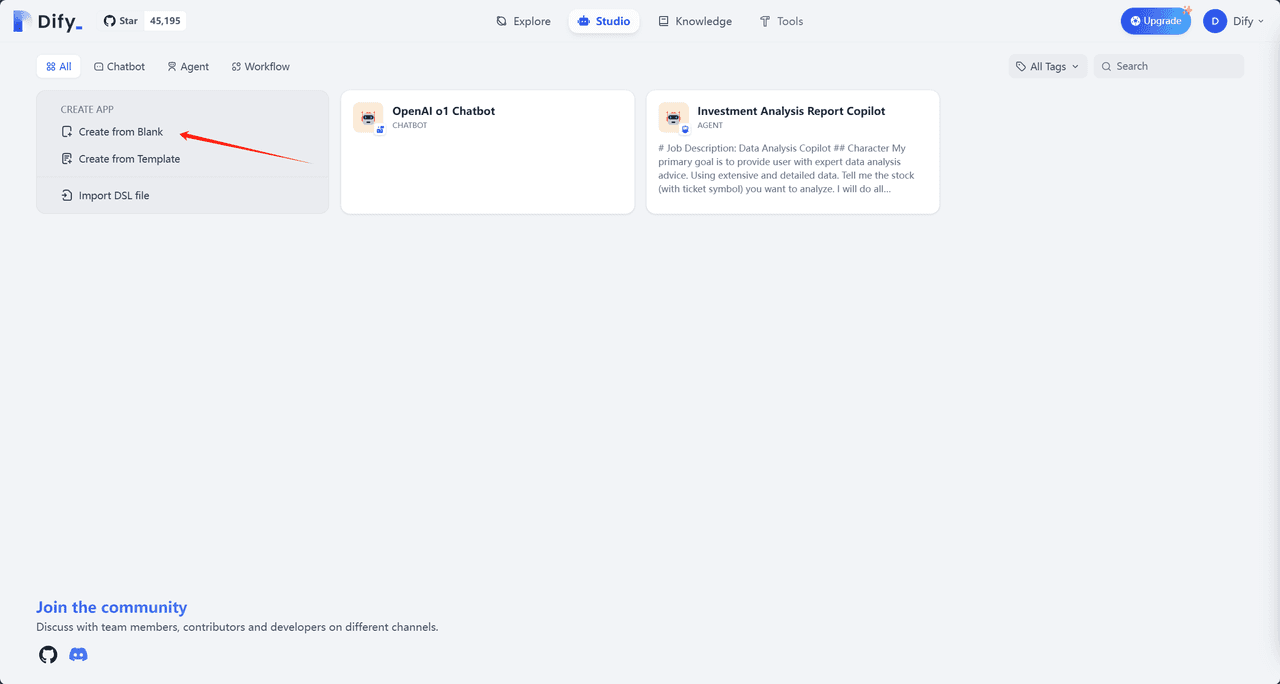
Task: Open the Join the community link
Action: click(x=111, y=607)
